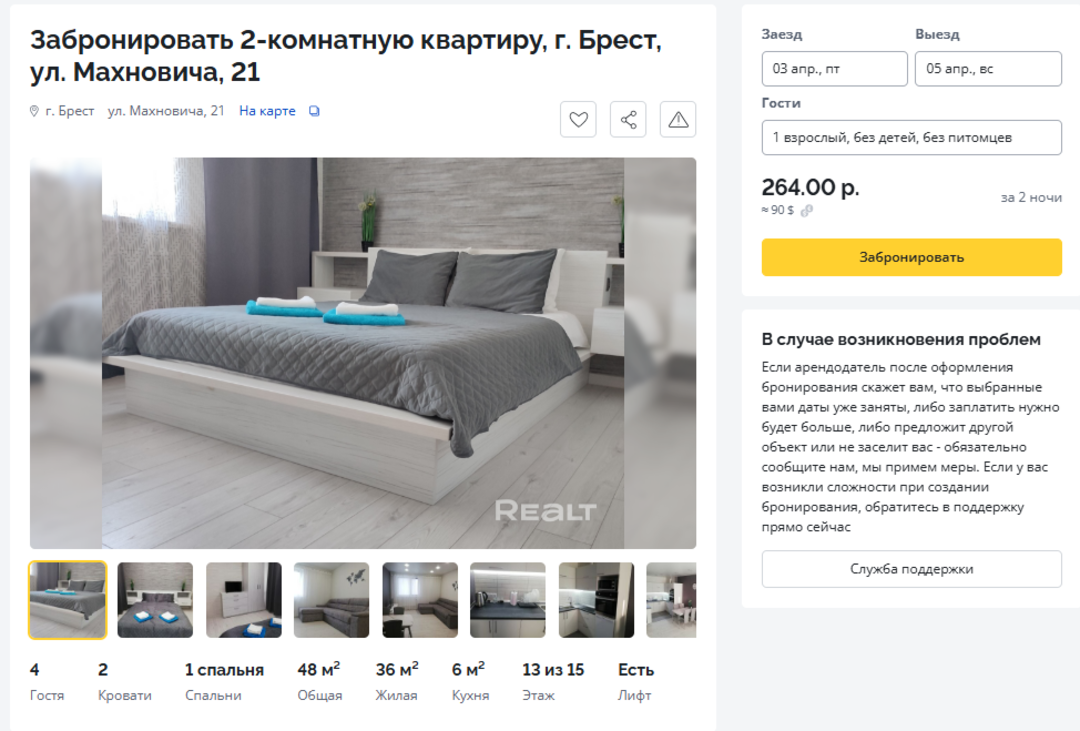Open check-in date field 03 апр., пт
The width and height of the screenshot is (1080, 731).
point(834,69)
